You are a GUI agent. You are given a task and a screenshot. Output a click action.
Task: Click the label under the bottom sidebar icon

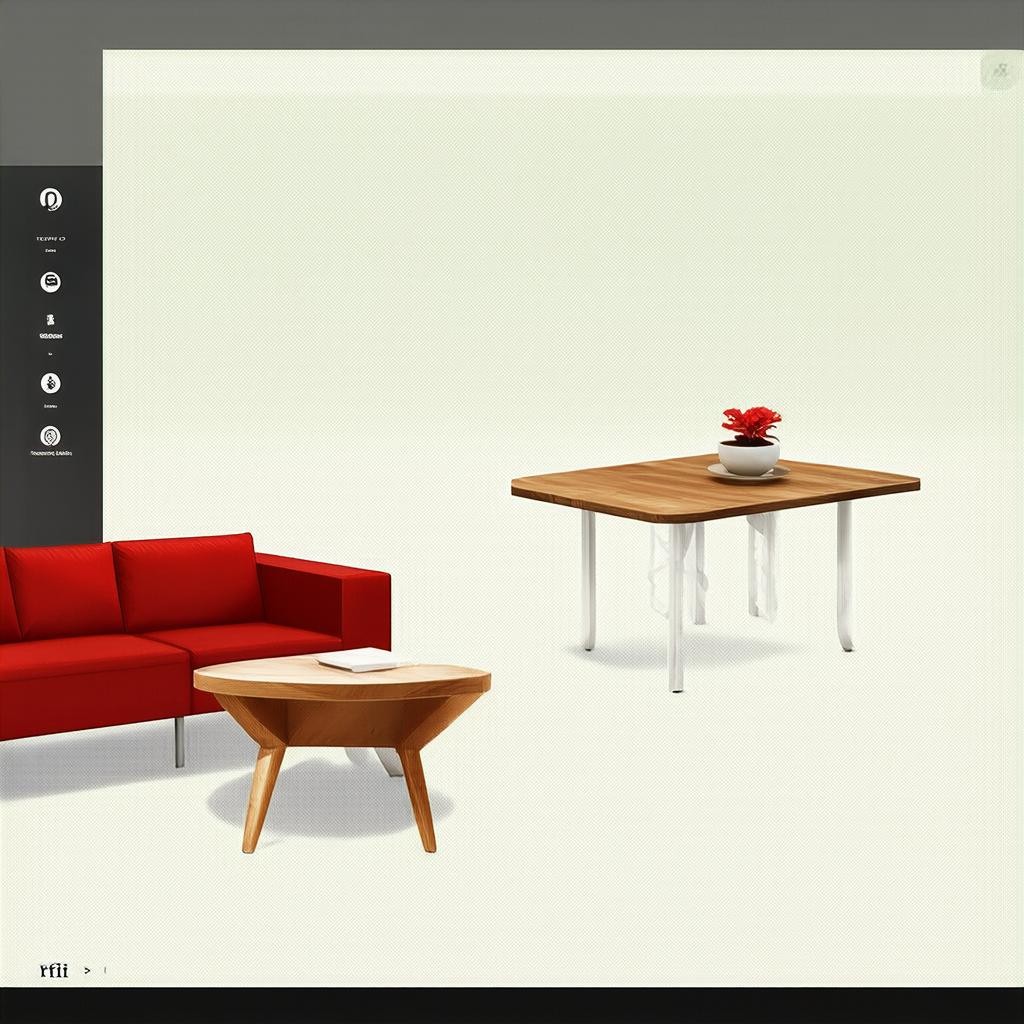(x=50, y=454)
